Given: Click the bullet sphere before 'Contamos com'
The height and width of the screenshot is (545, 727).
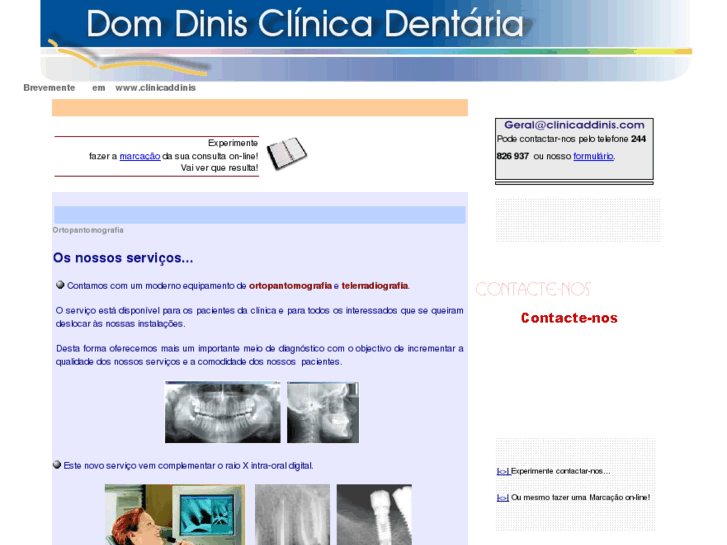Looking at the screenshot, I should pos(60,285).
